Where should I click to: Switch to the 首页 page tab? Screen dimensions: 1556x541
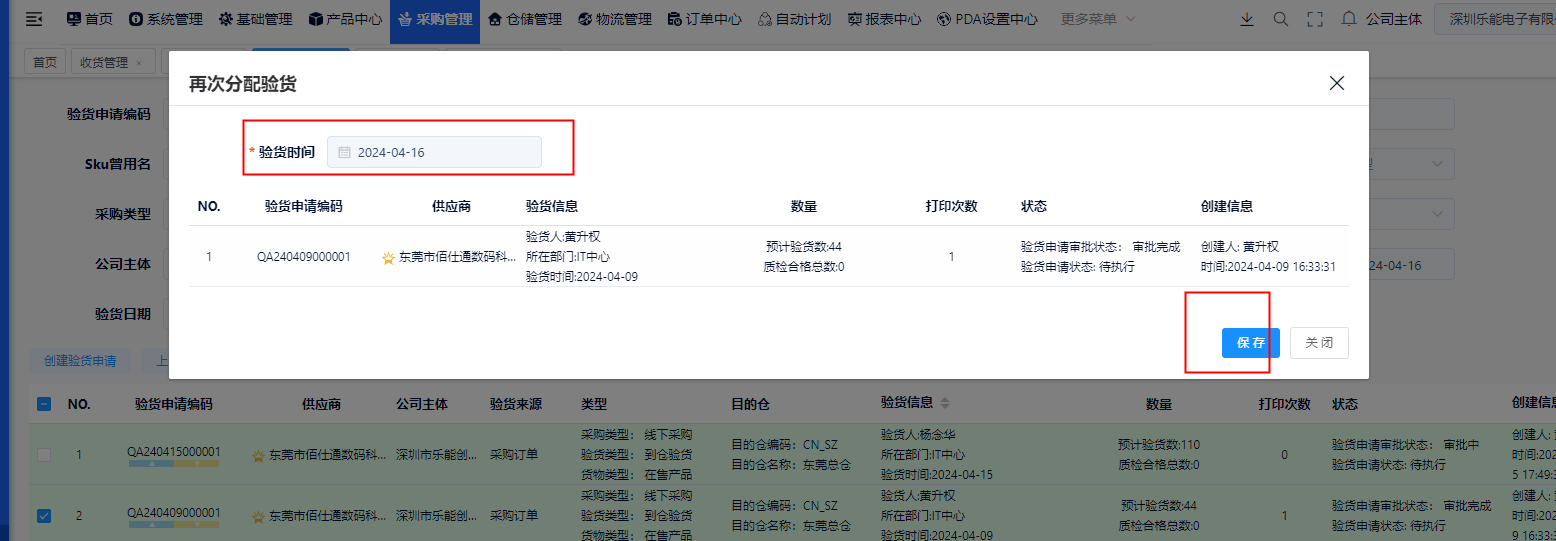tap(45, 62)
